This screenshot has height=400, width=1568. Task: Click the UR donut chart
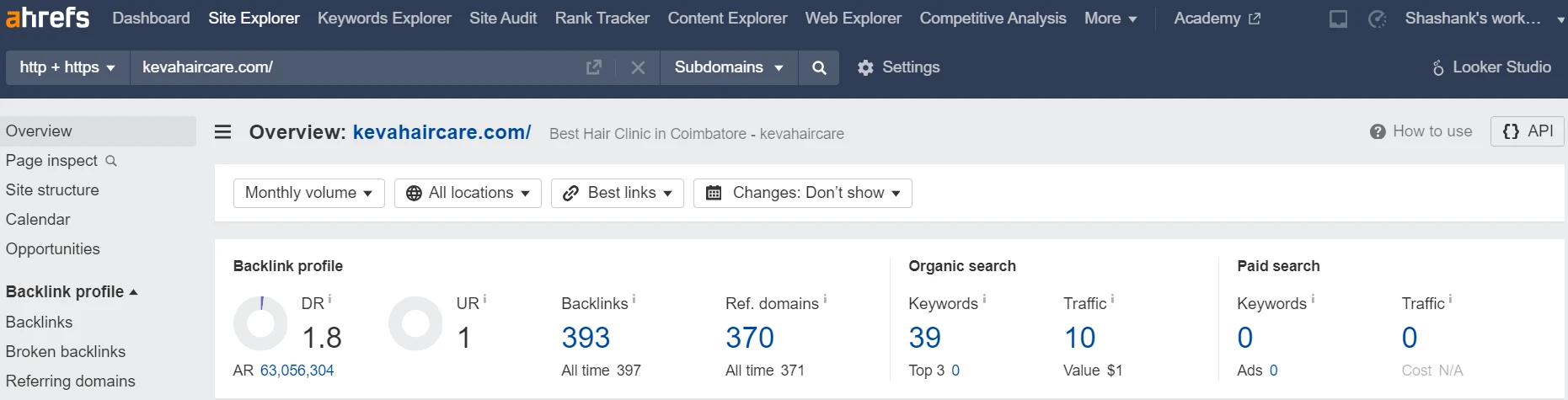coord(415,323)
